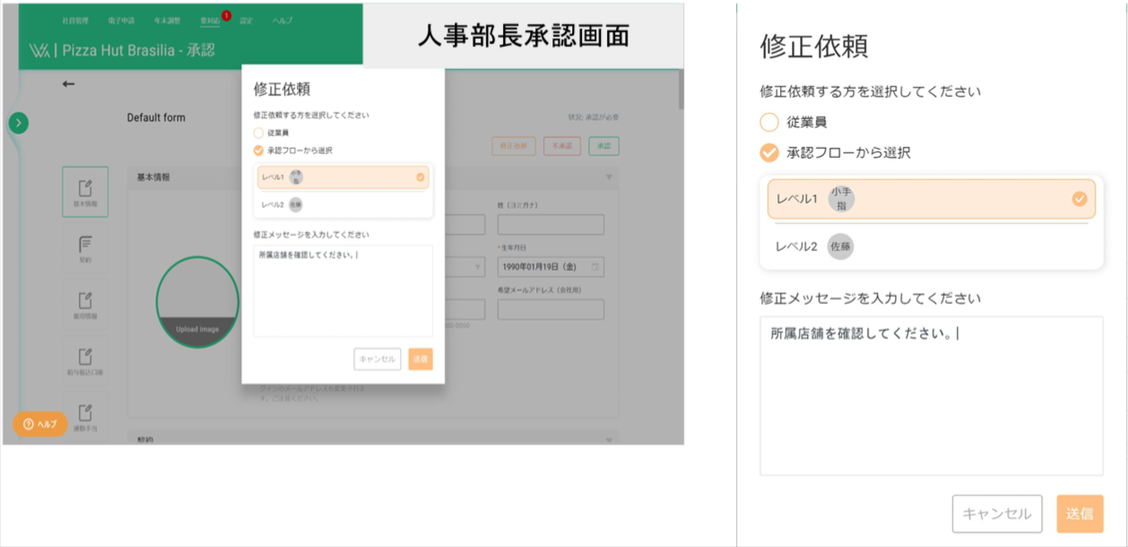
Task: Go back using the left arrow icon
Action: (68, 84)
